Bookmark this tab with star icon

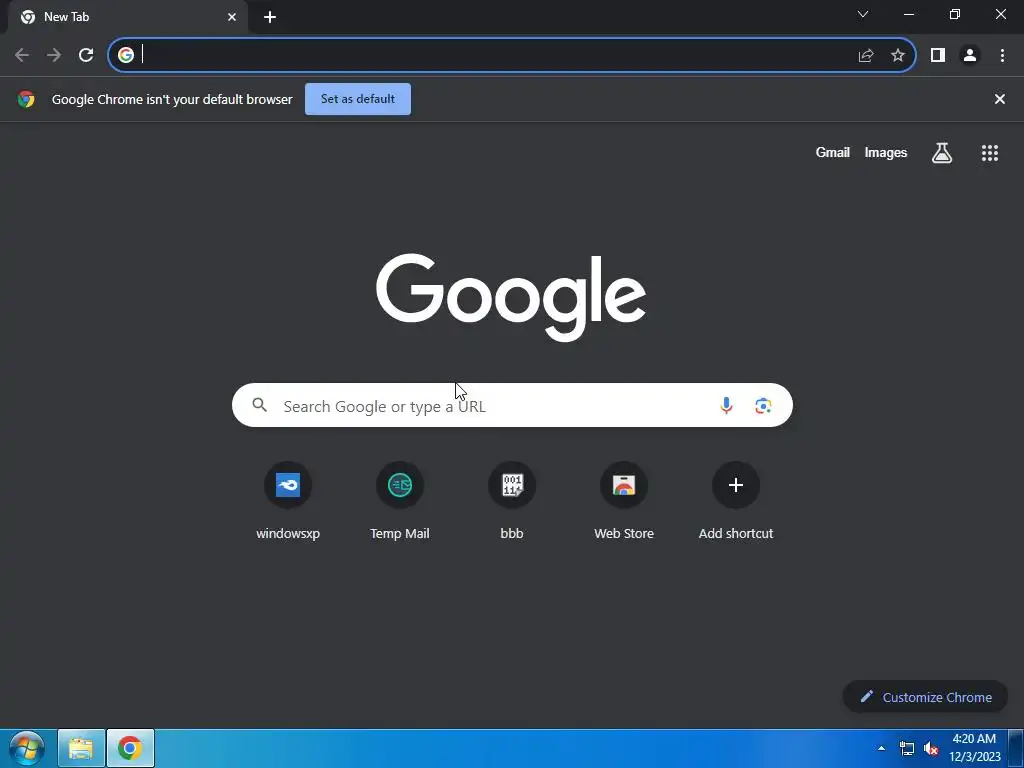click(x=898, y=56)
